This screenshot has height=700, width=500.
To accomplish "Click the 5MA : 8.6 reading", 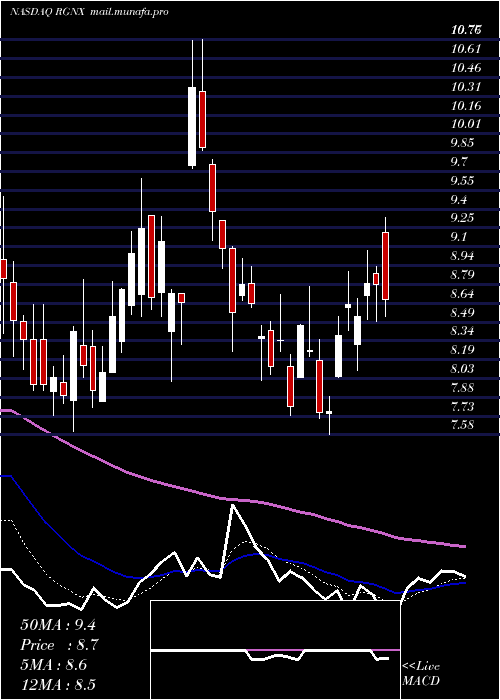I will pyautogui.click(x=56, y=665).
